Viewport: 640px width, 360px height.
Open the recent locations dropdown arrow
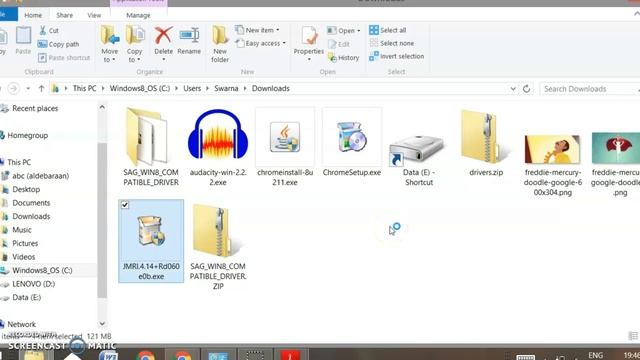pos(28,88)
